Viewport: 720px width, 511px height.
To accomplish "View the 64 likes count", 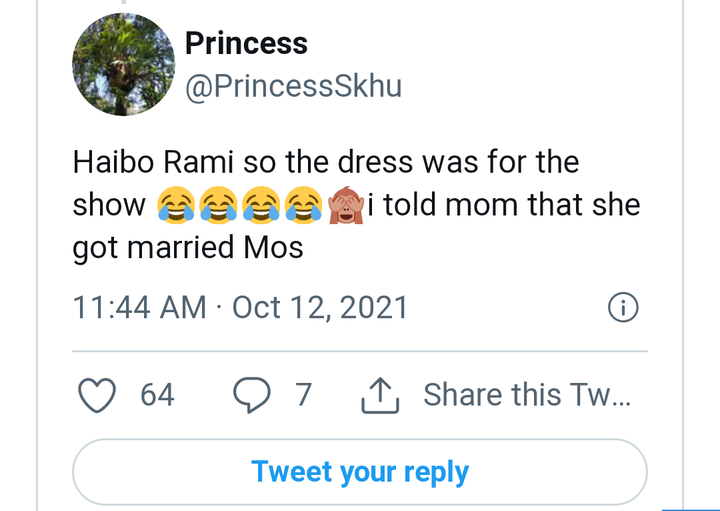I will [x=157, y=395].
